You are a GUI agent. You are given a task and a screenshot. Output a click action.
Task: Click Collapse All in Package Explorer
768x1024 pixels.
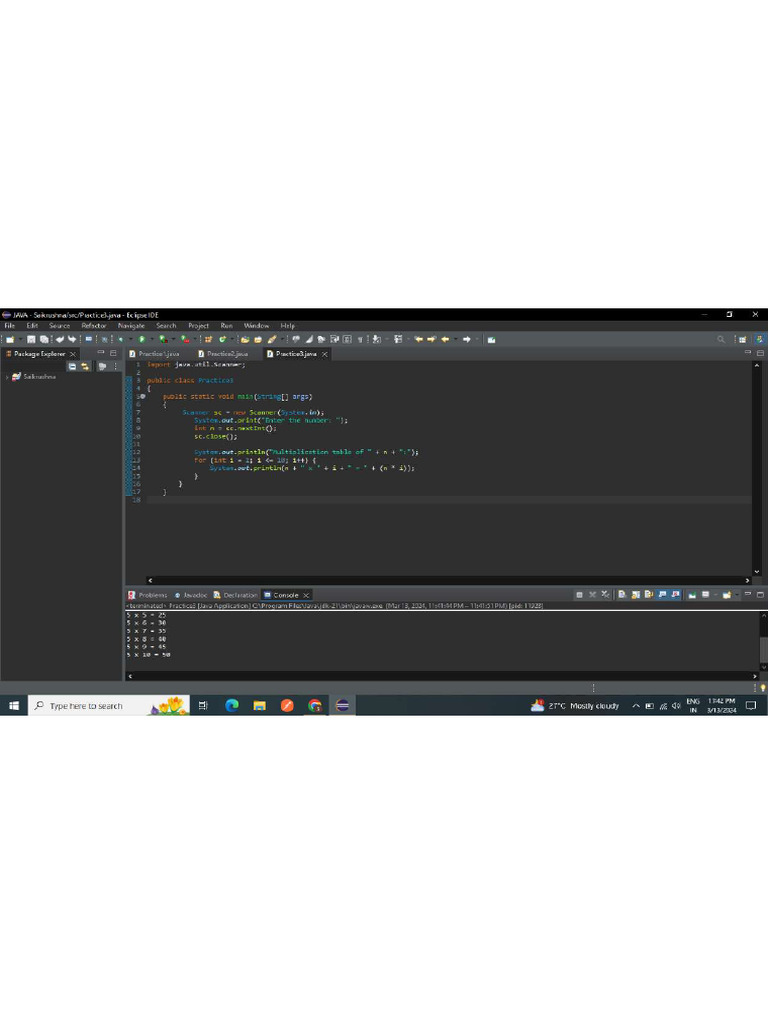click(72, 366)
